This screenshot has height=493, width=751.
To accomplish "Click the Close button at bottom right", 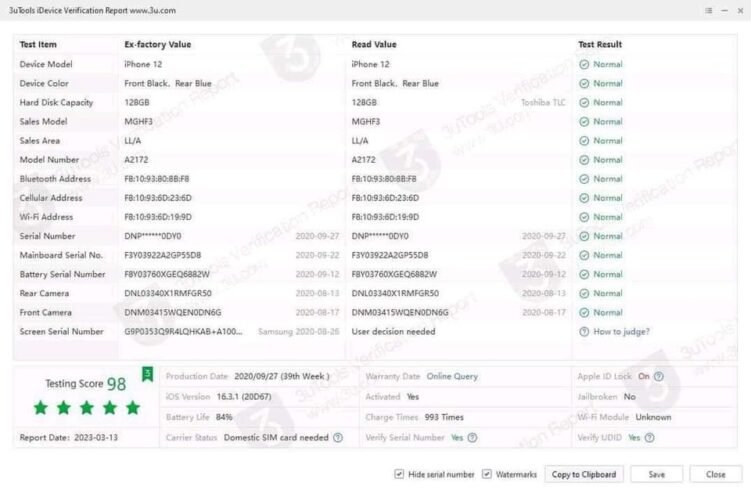I will (715, 474).
